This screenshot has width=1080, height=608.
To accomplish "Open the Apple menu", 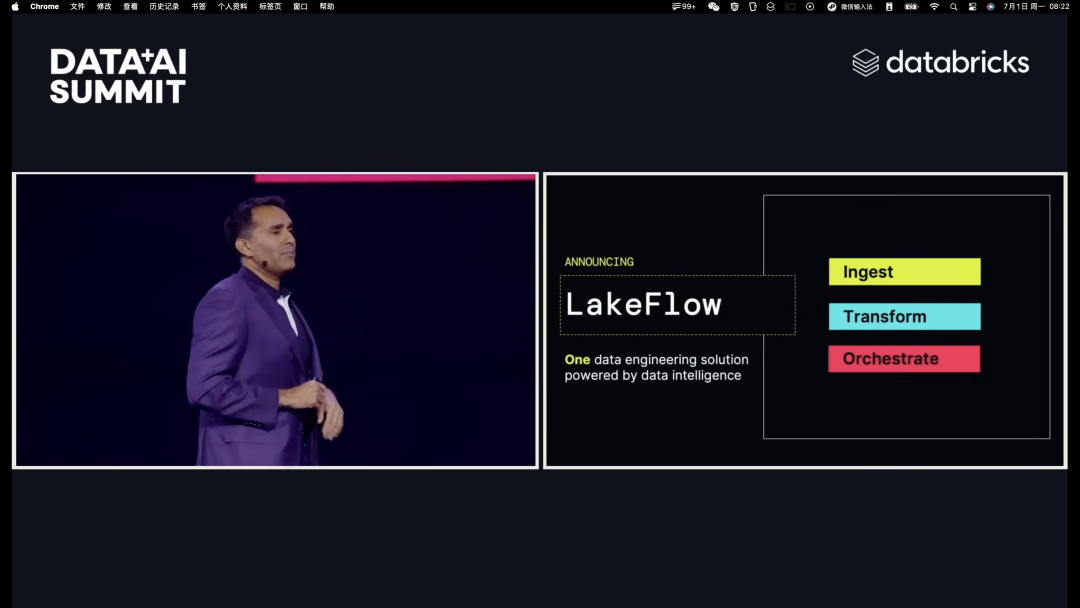I will pyautogui.click(x=15, y=6).
